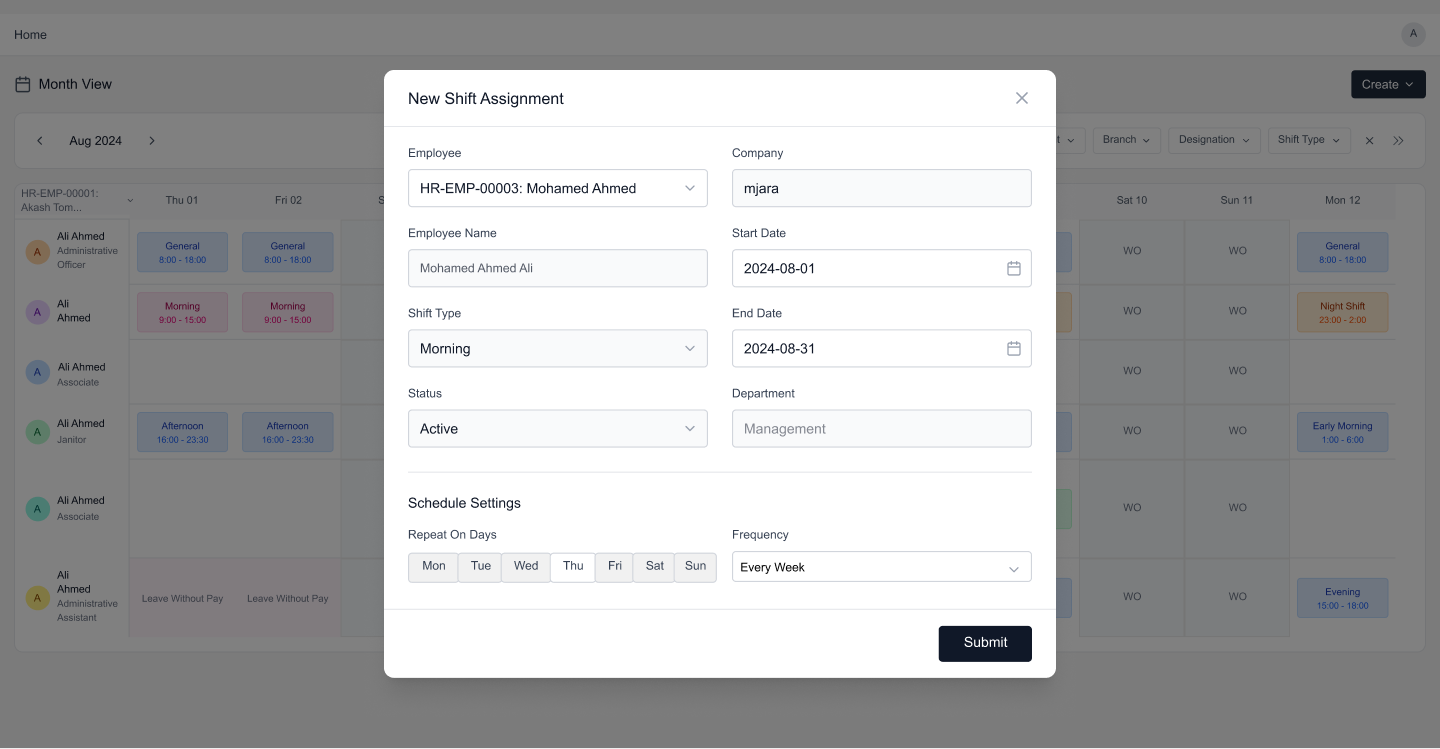The height and width of the screenshot is (749, 1440).
Task: Click the Month View calendar icon
Action: coord(22,85)
